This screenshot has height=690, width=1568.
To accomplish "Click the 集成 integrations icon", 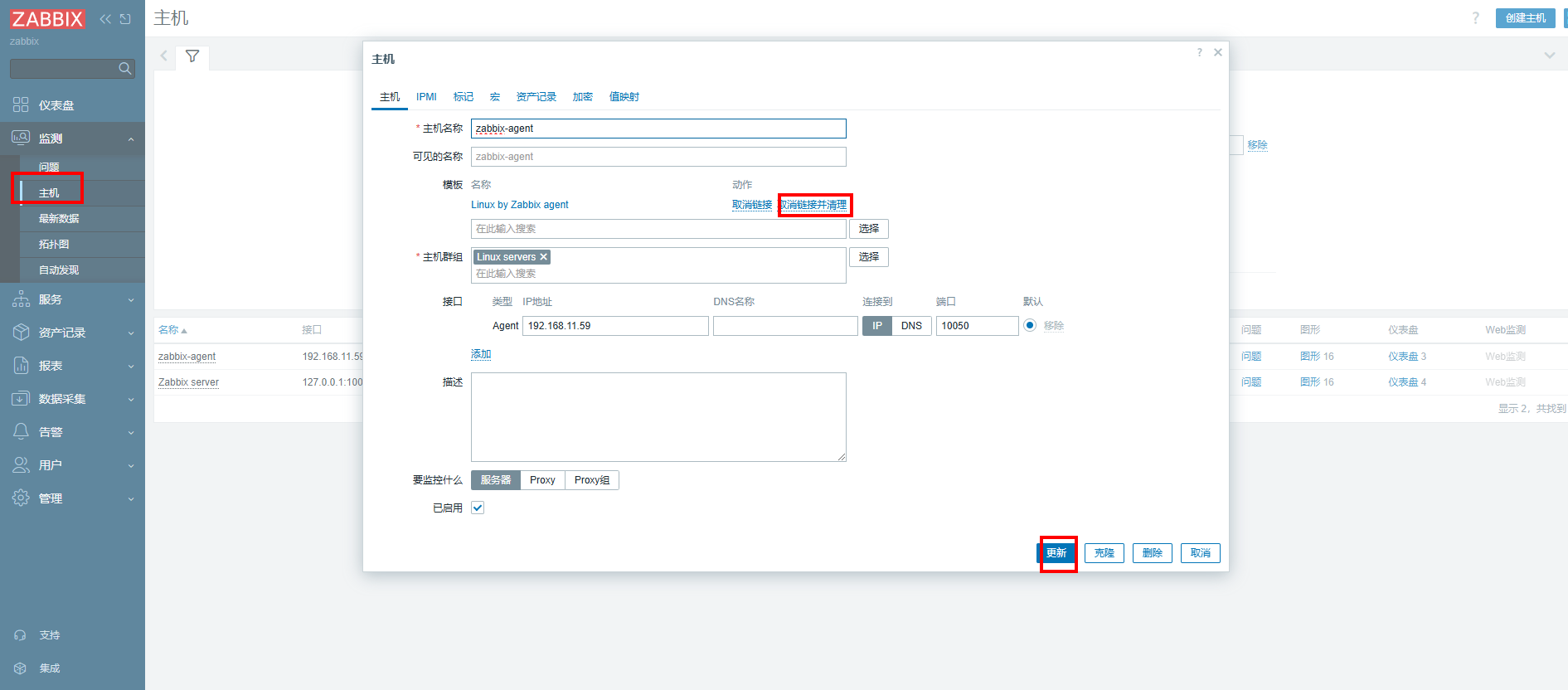I will click(x=21, y=668).
